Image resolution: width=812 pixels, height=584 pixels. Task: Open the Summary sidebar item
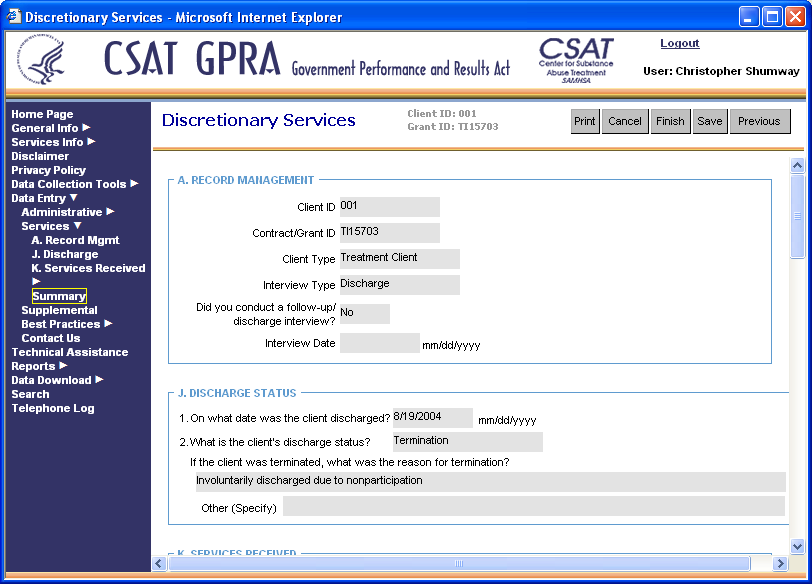(59, 296)
